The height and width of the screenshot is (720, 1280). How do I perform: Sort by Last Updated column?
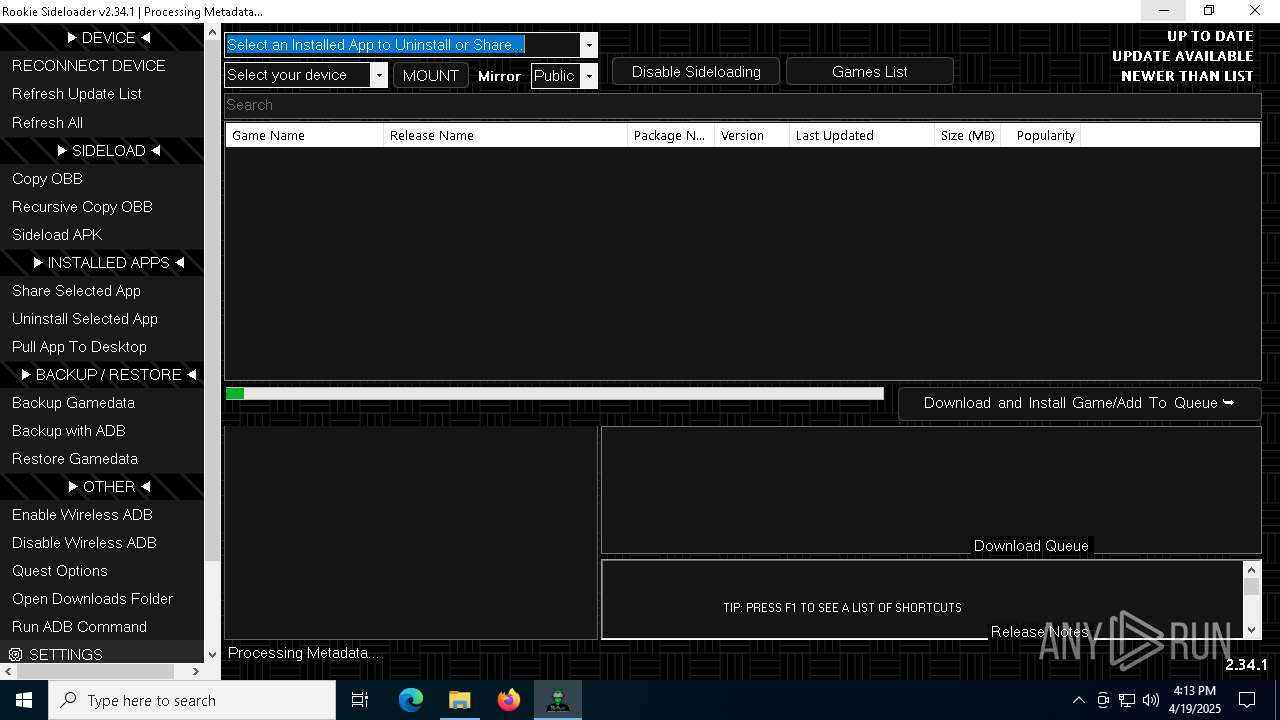(x=862, y=135)
